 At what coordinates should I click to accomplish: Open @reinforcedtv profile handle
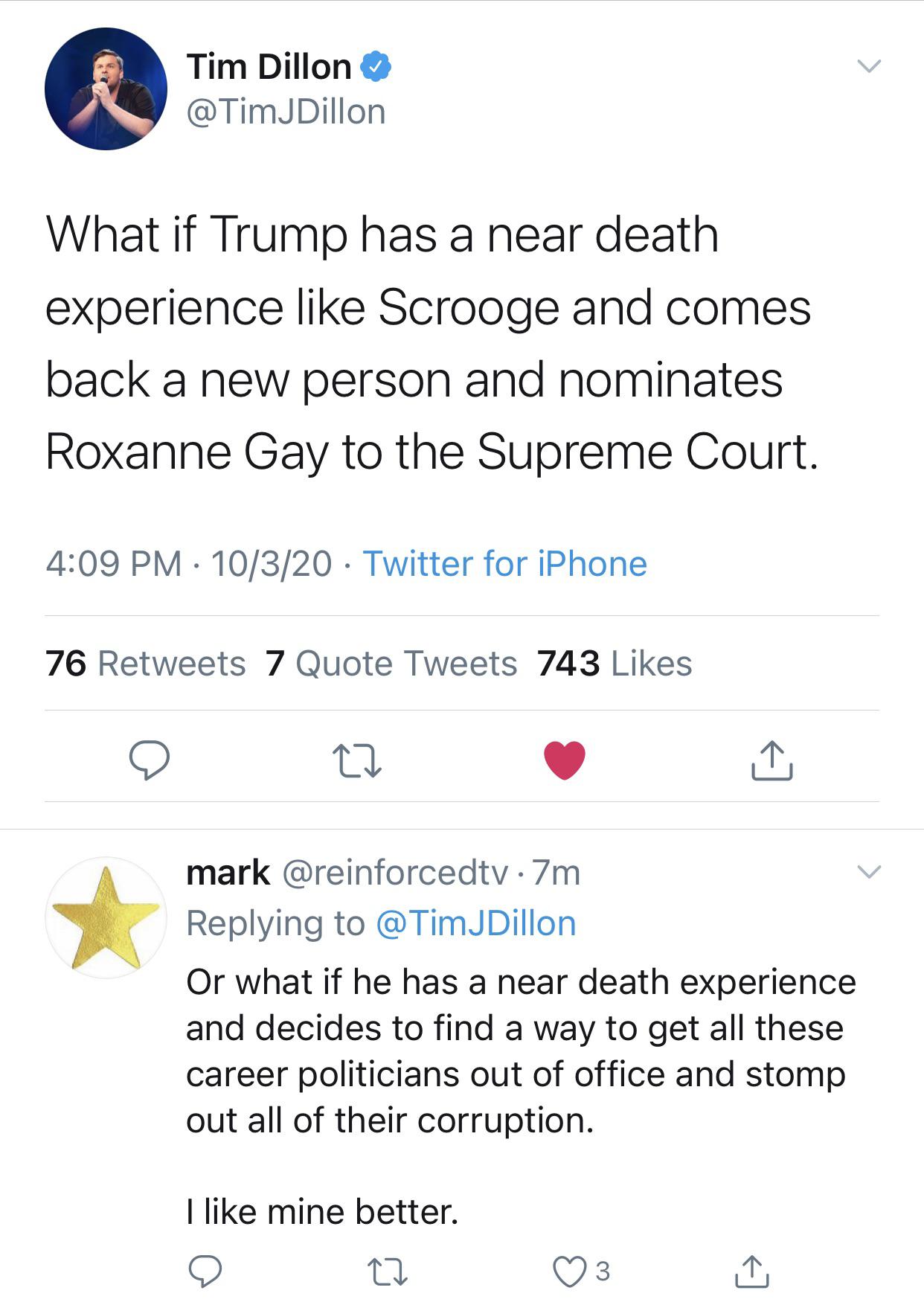394,873
